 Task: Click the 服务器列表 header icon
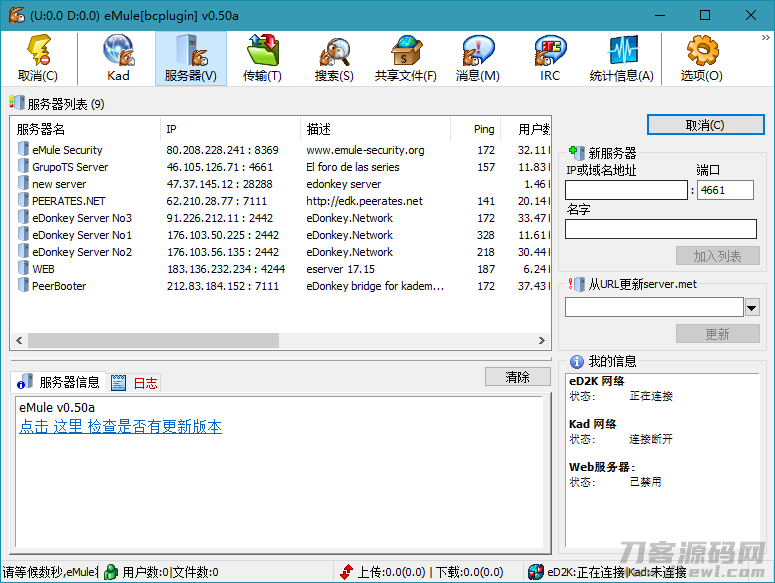16,103
